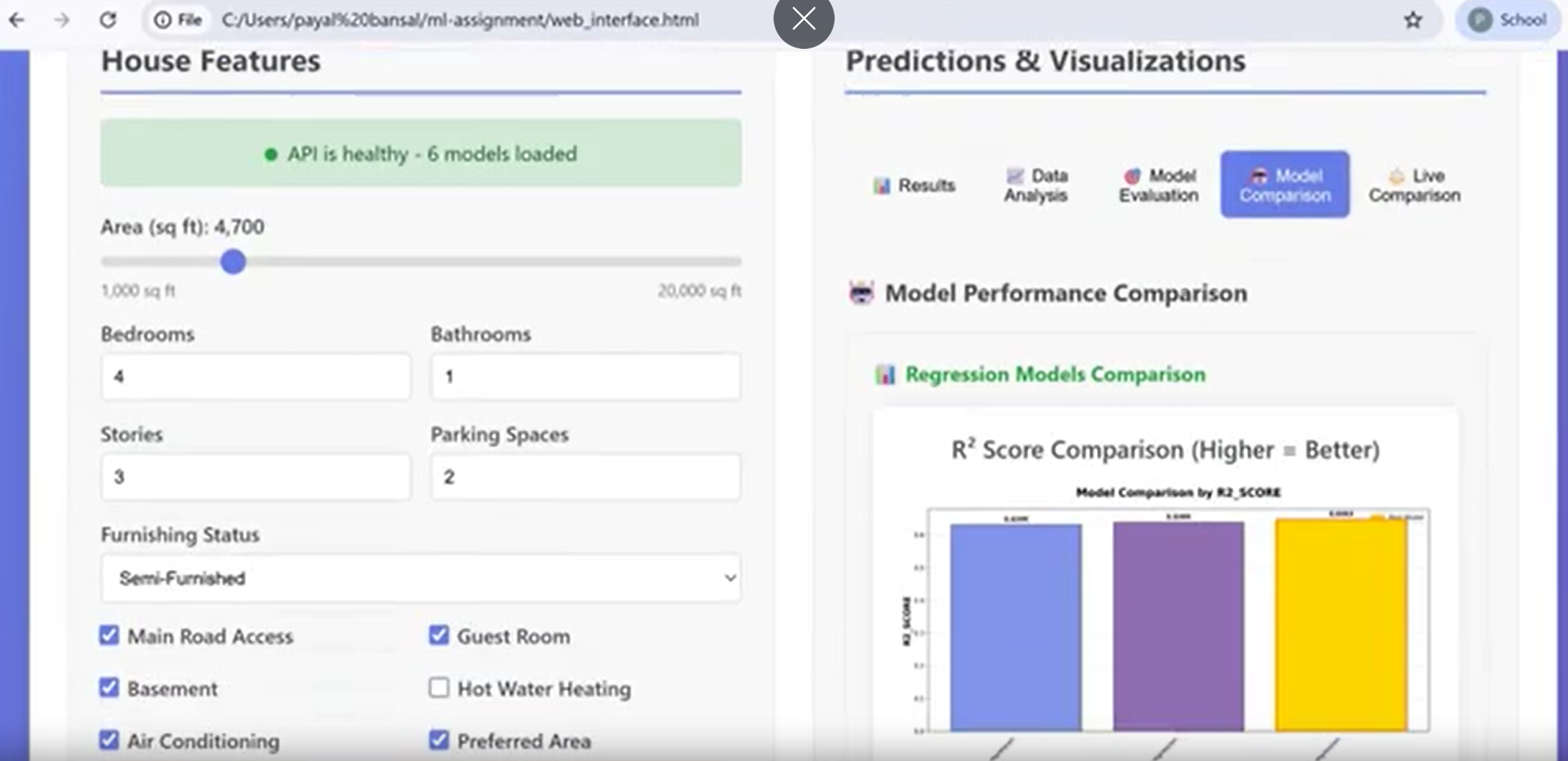Click the browser back arrow icon
This screenshot has width=1568, height=761.
[17, 21]
